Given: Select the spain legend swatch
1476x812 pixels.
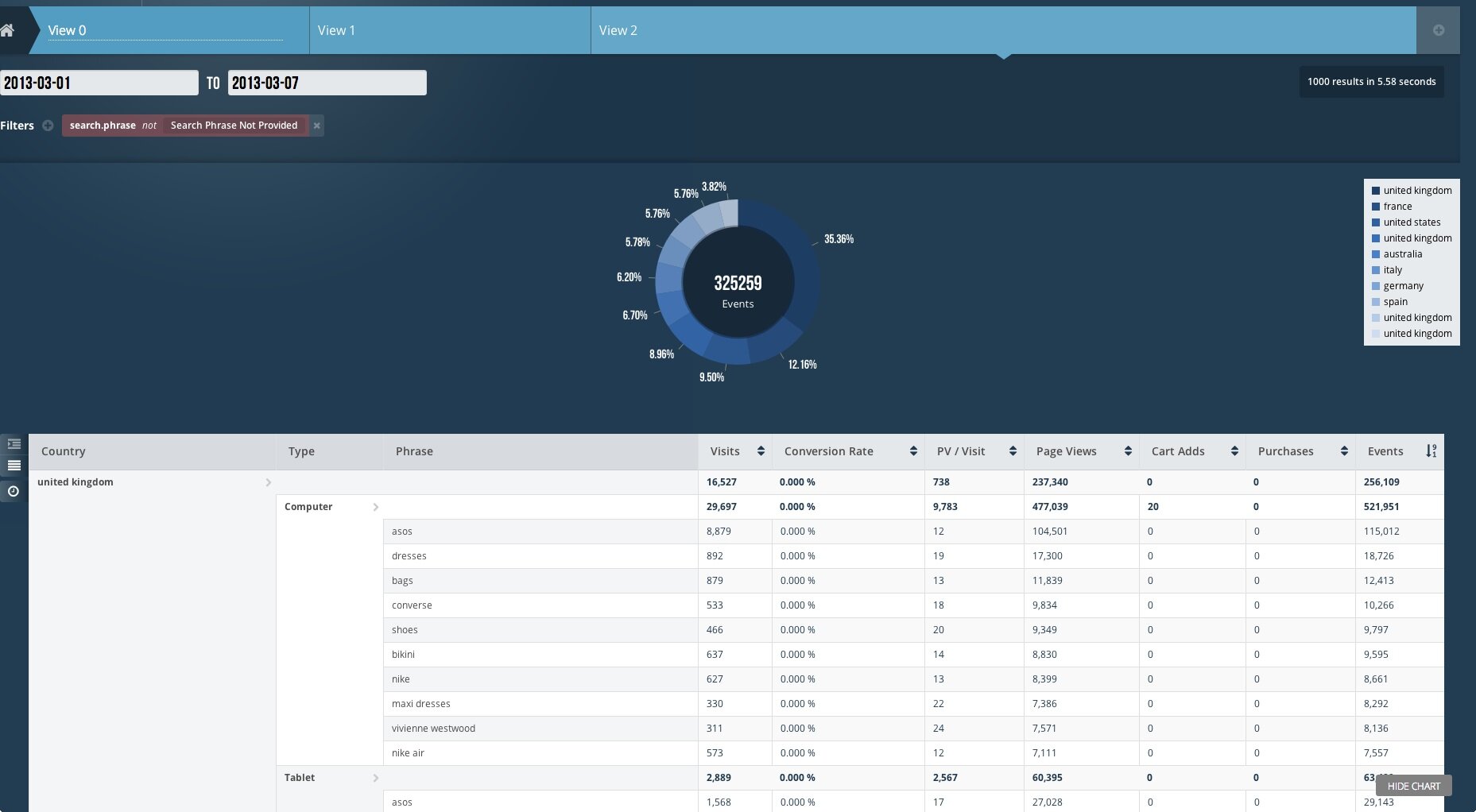Looking at the screenshot, I should point(1376,302).
